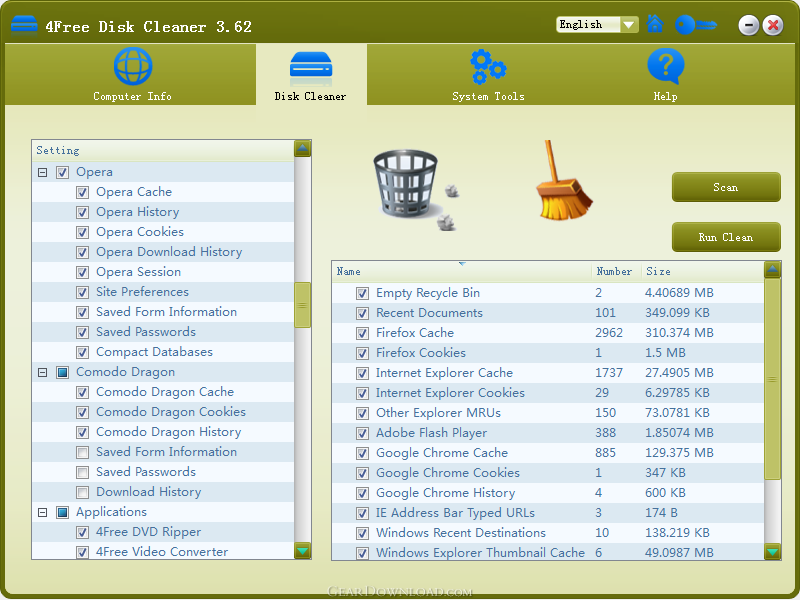Click the Setting column header
800x600 pixels.
(163, 151)
